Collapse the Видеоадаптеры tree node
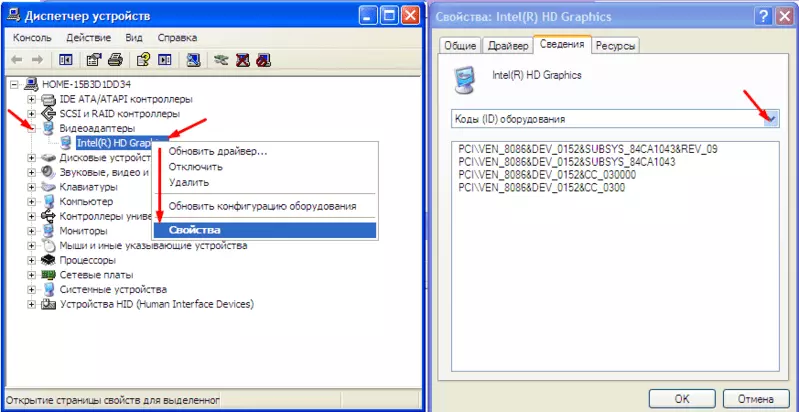The width and height of the screenshot is (799, 412). (x=33, y=128)
